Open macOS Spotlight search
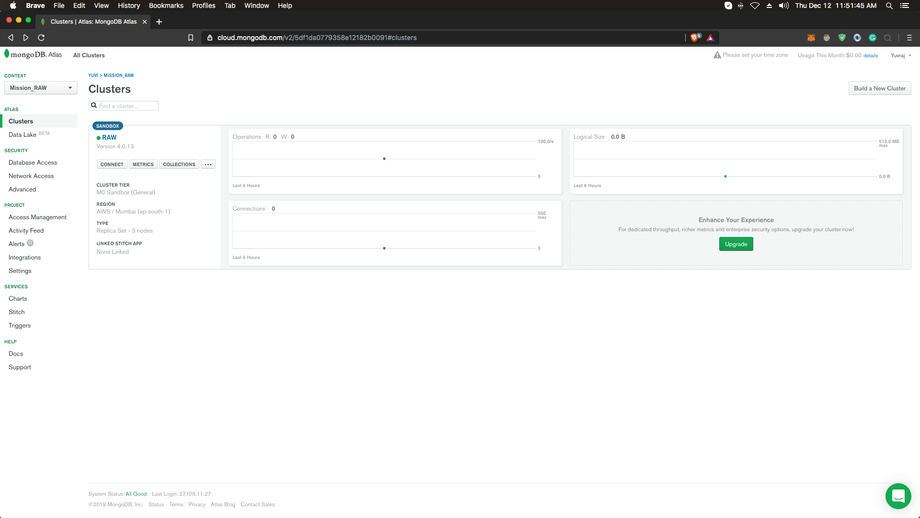The width and height of the screenshot is (920, 518). click(x=889, y=5)
